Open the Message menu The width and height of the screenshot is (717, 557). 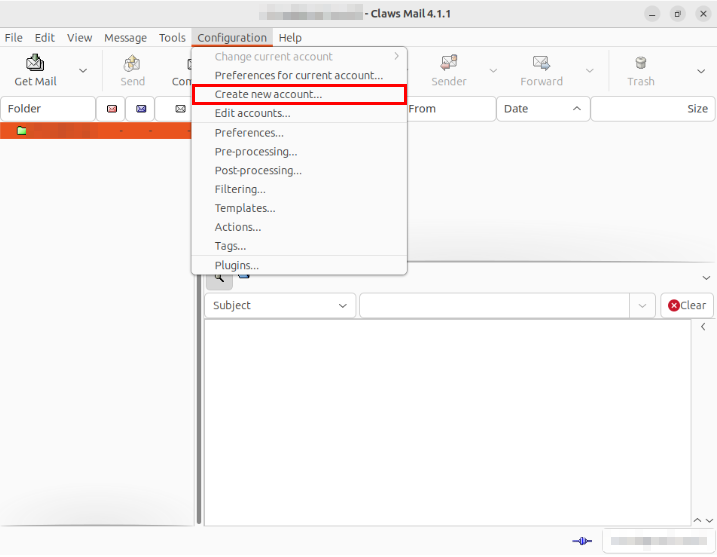(x=125, y=37)
